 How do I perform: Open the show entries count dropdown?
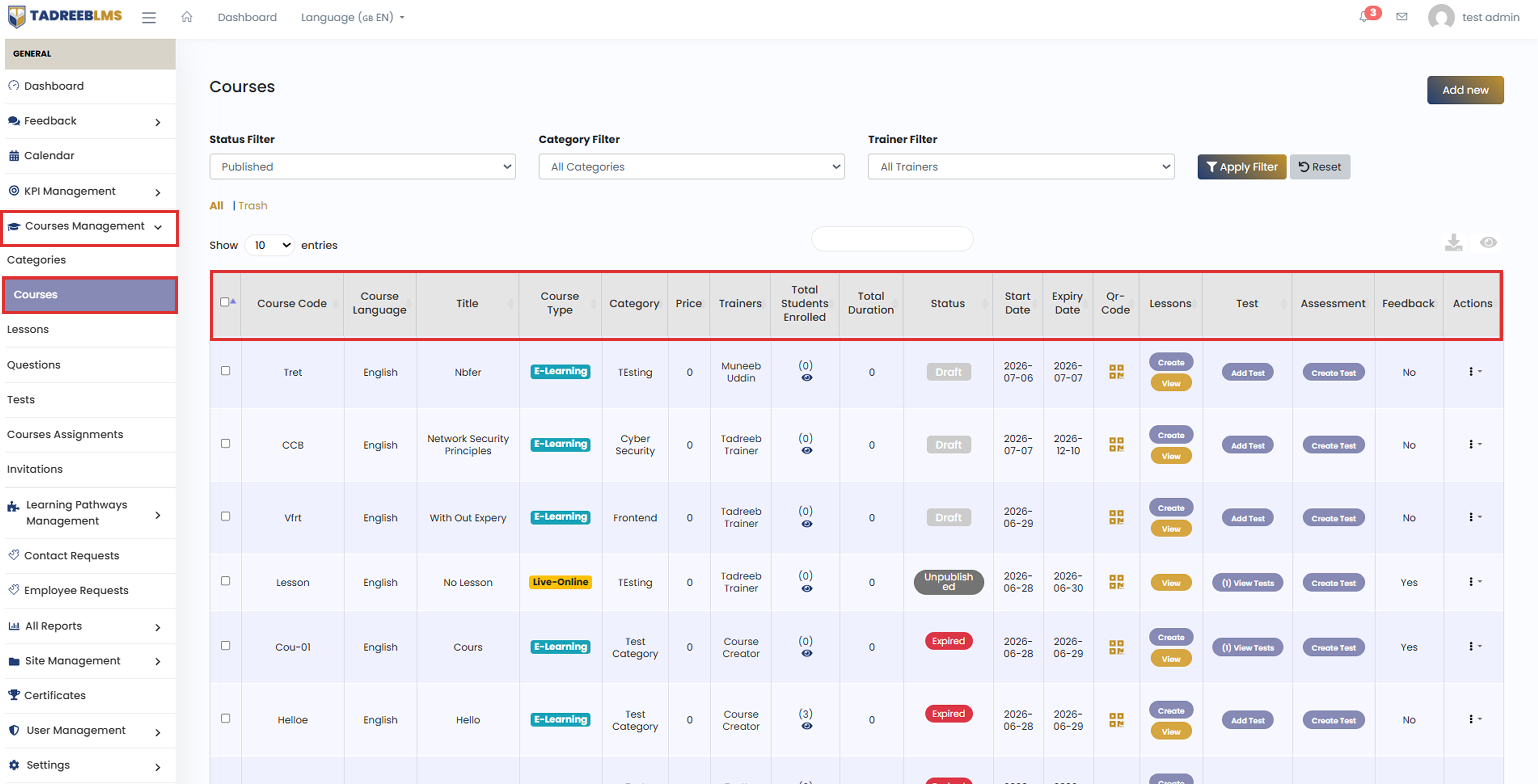(x=270, y=245)
